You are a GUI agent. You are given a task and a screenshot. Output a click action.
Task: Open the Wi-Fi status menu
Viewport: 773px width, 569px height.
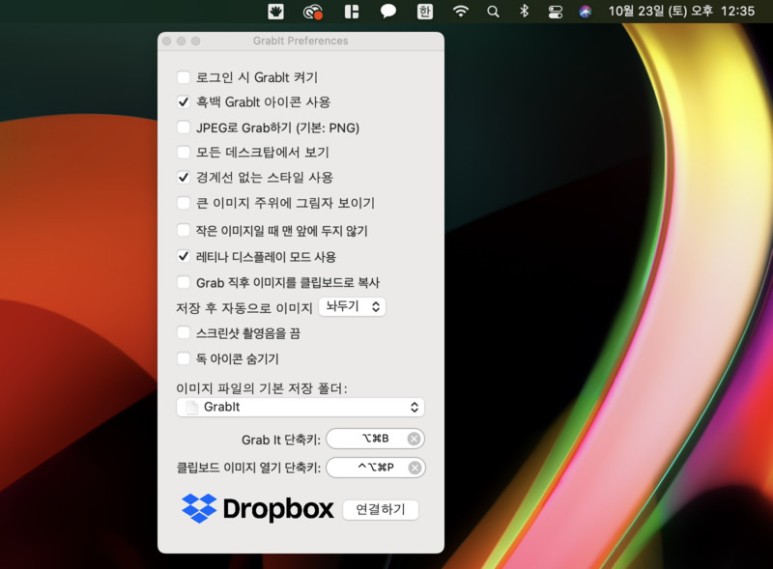point(460,11)
